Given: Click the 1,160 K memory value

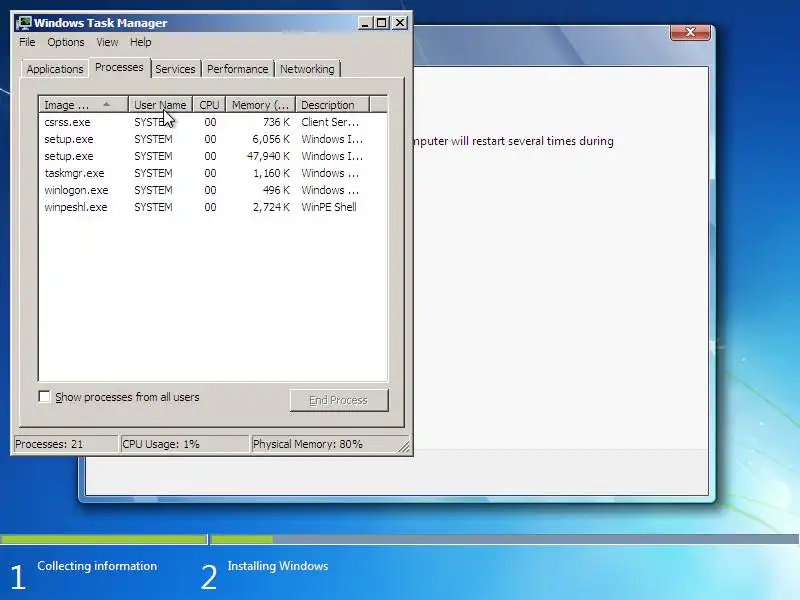Looking at the screenshot, I should [271, 173].
